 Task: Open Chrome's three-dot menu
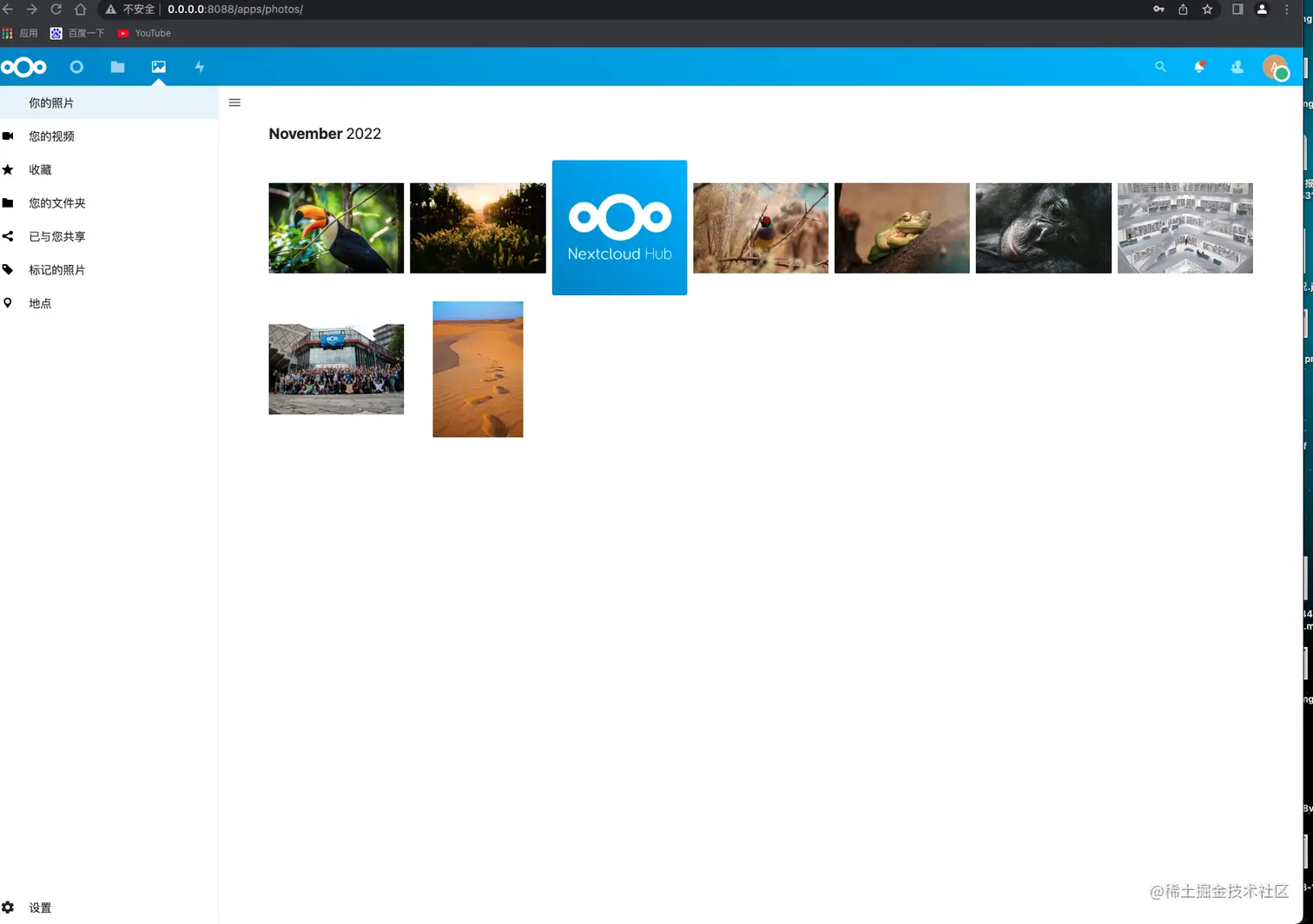pyautogui.click(x=1286, y=10)
